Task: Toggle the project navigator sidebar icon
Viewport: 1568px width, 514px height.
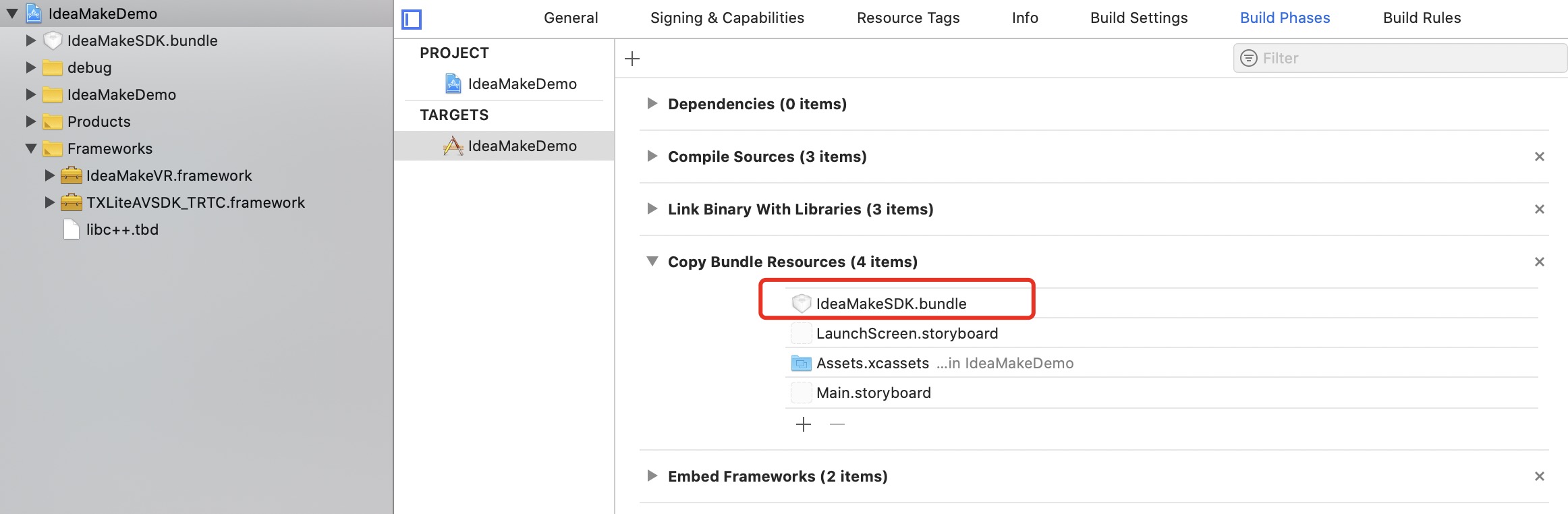Action: [412, 19]
